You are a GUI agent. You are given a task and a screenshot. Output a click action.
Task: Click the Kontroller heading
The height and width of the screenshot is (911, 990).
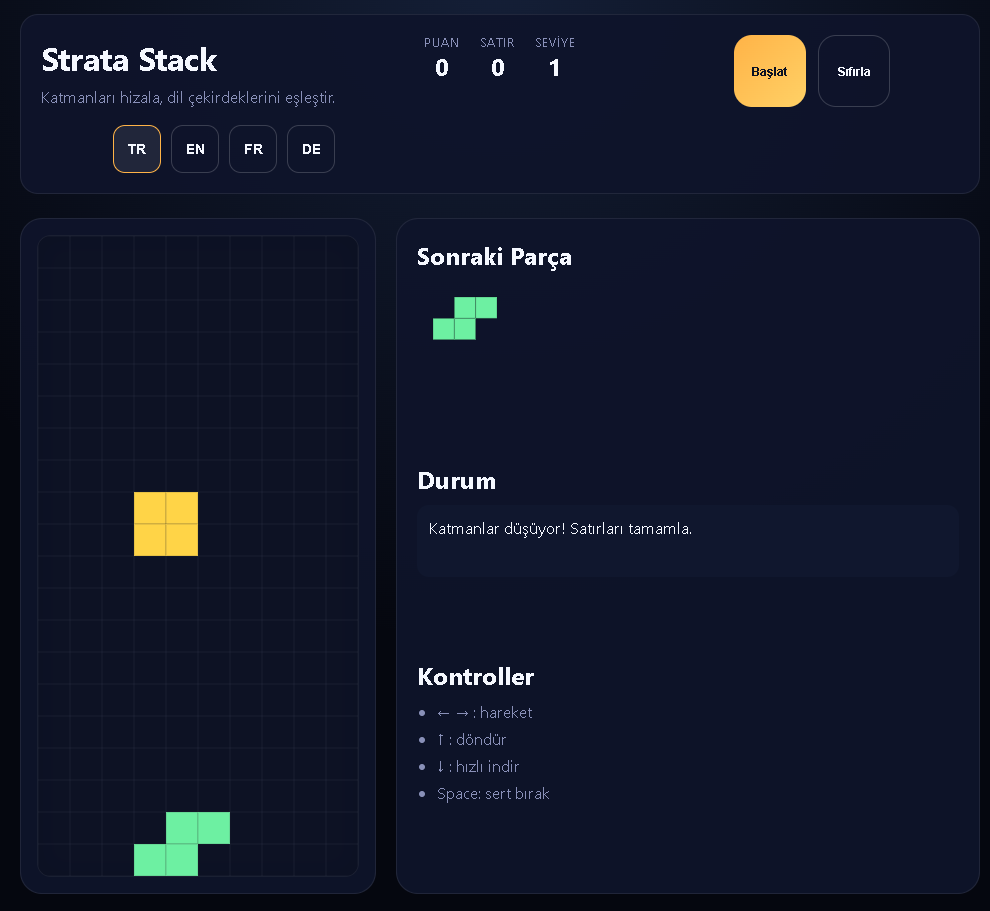[475, 677]
